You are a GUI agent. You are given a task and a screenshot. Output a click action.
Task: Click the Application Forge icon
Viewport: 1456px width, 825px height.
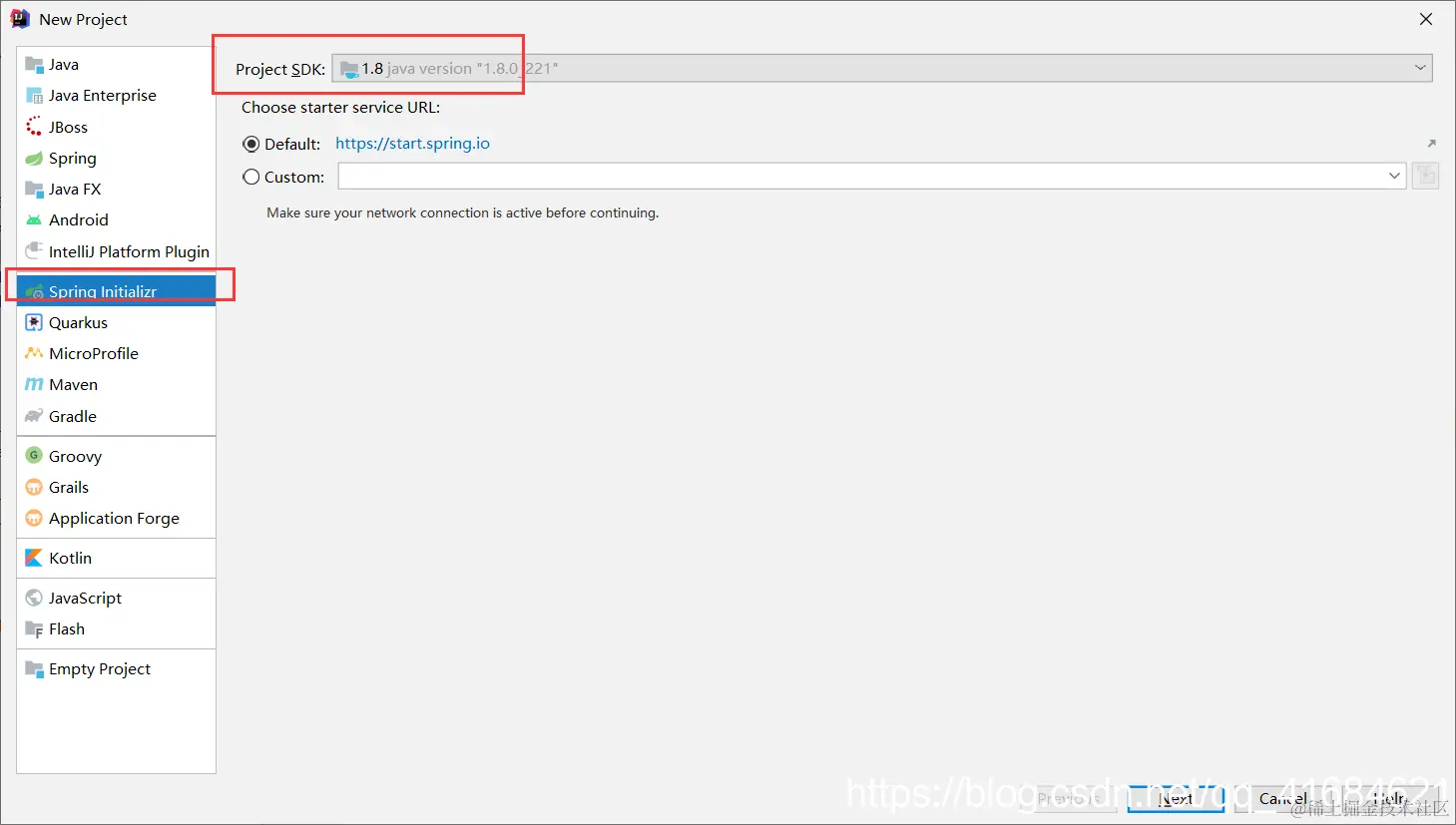[34, 518]
